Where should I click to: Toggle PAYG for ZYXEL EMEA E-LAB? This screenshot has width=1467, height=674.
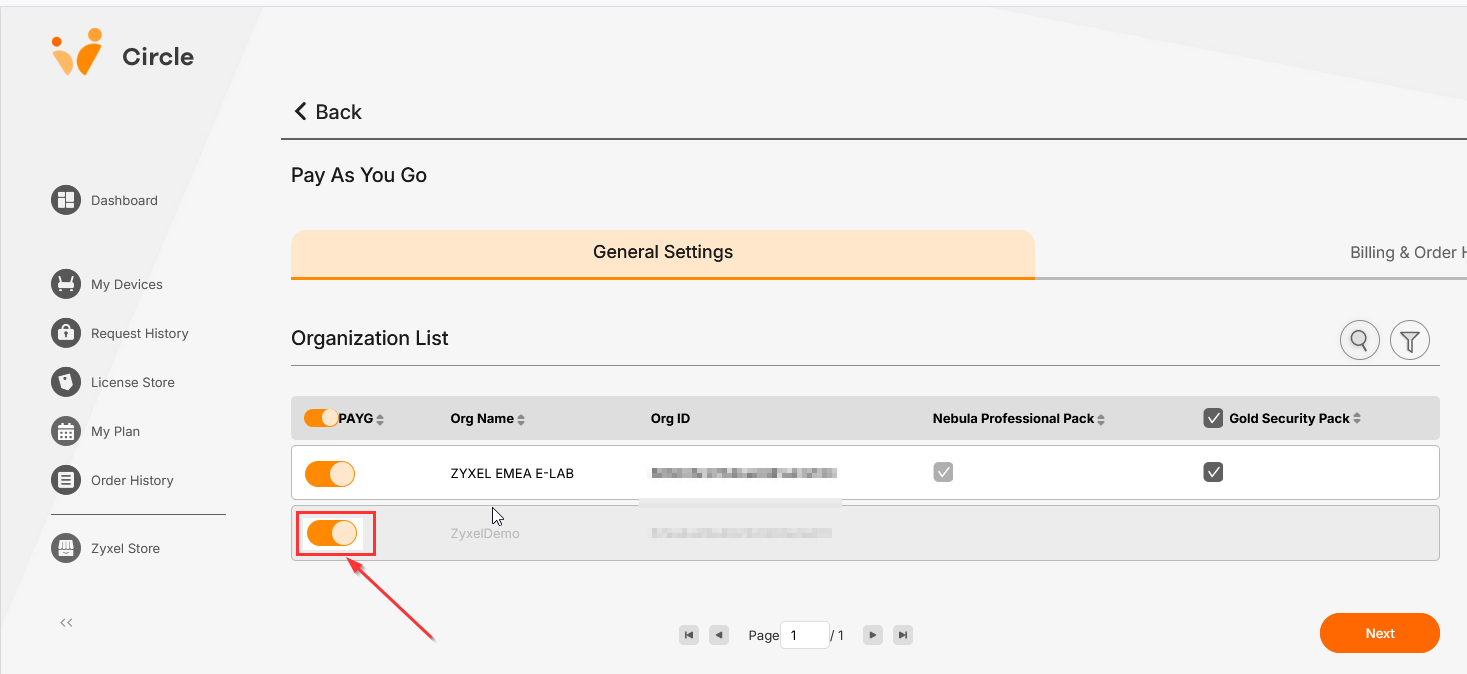pos(330,473)
